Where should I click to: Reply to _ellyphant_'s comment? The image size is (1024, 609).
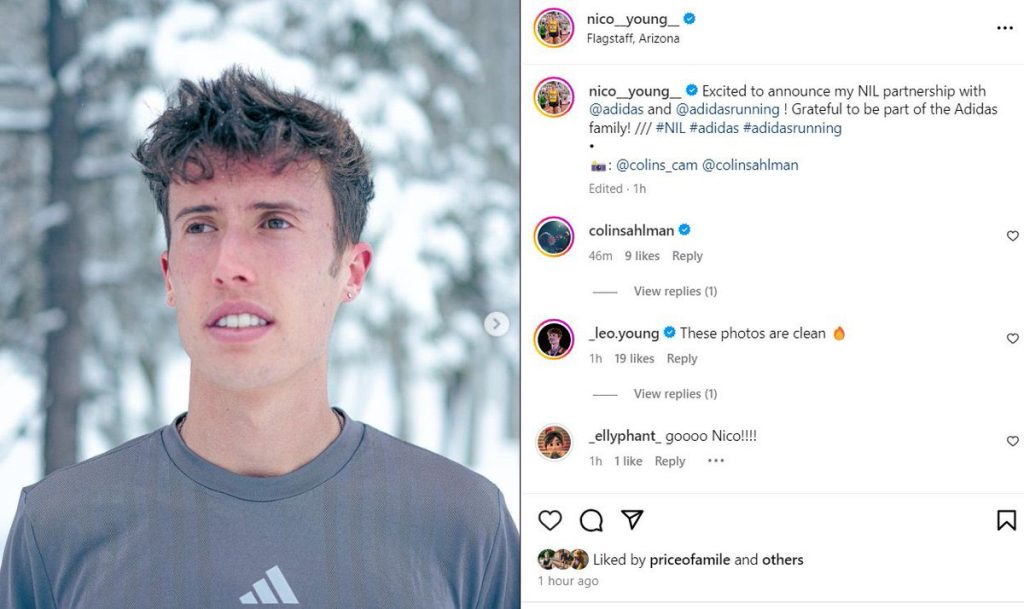(x=669, y=461)
